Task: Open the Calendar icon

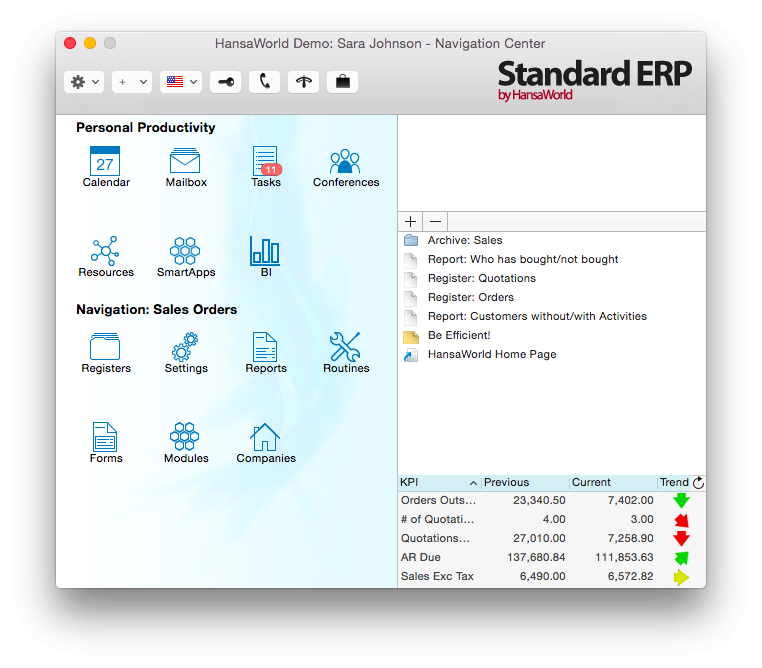Action: [105, 167]
